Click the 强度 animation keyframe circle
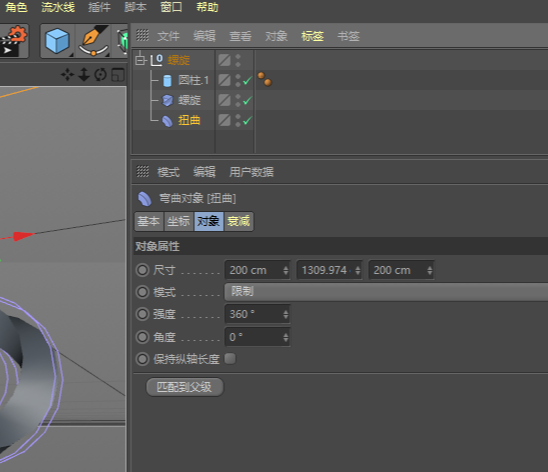The width and height of the screenshot is (548, 472). coord(142,314)
